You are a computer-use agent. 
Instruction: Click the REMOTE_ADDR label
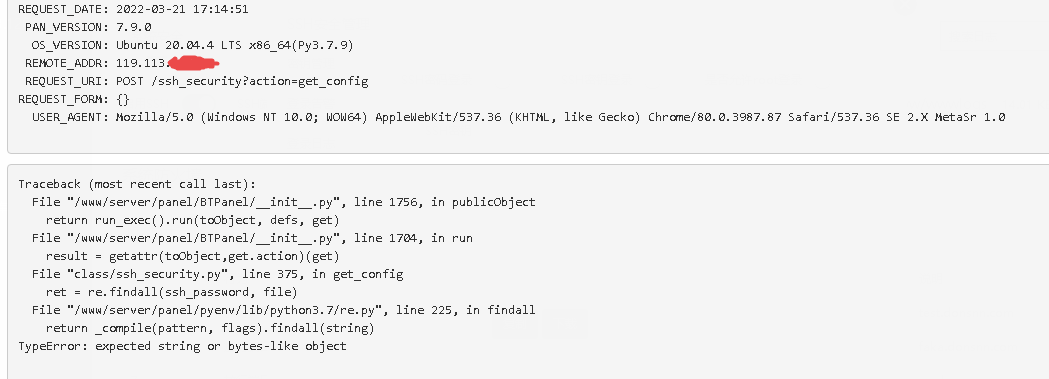point(67,64)
